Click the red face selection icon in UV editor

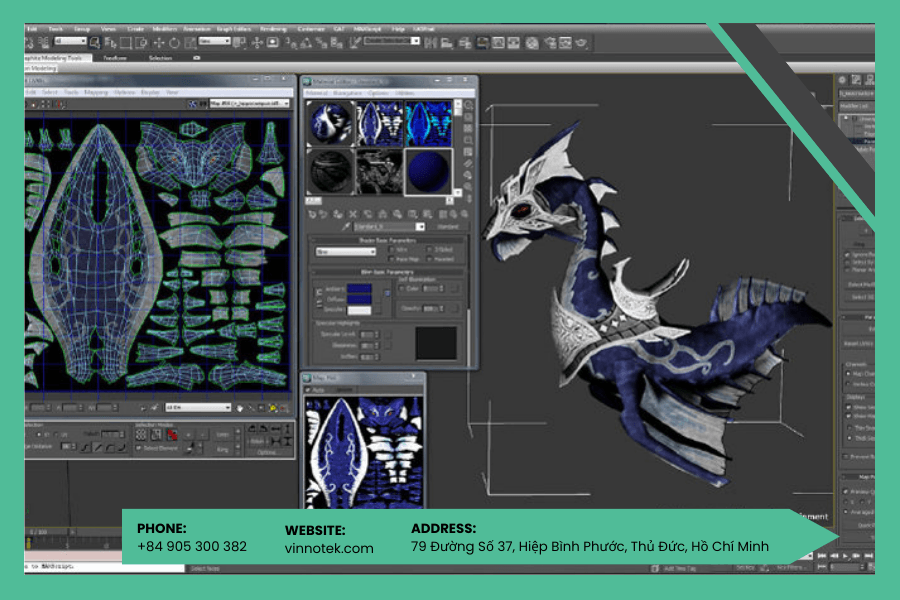(x=172, y=435)
